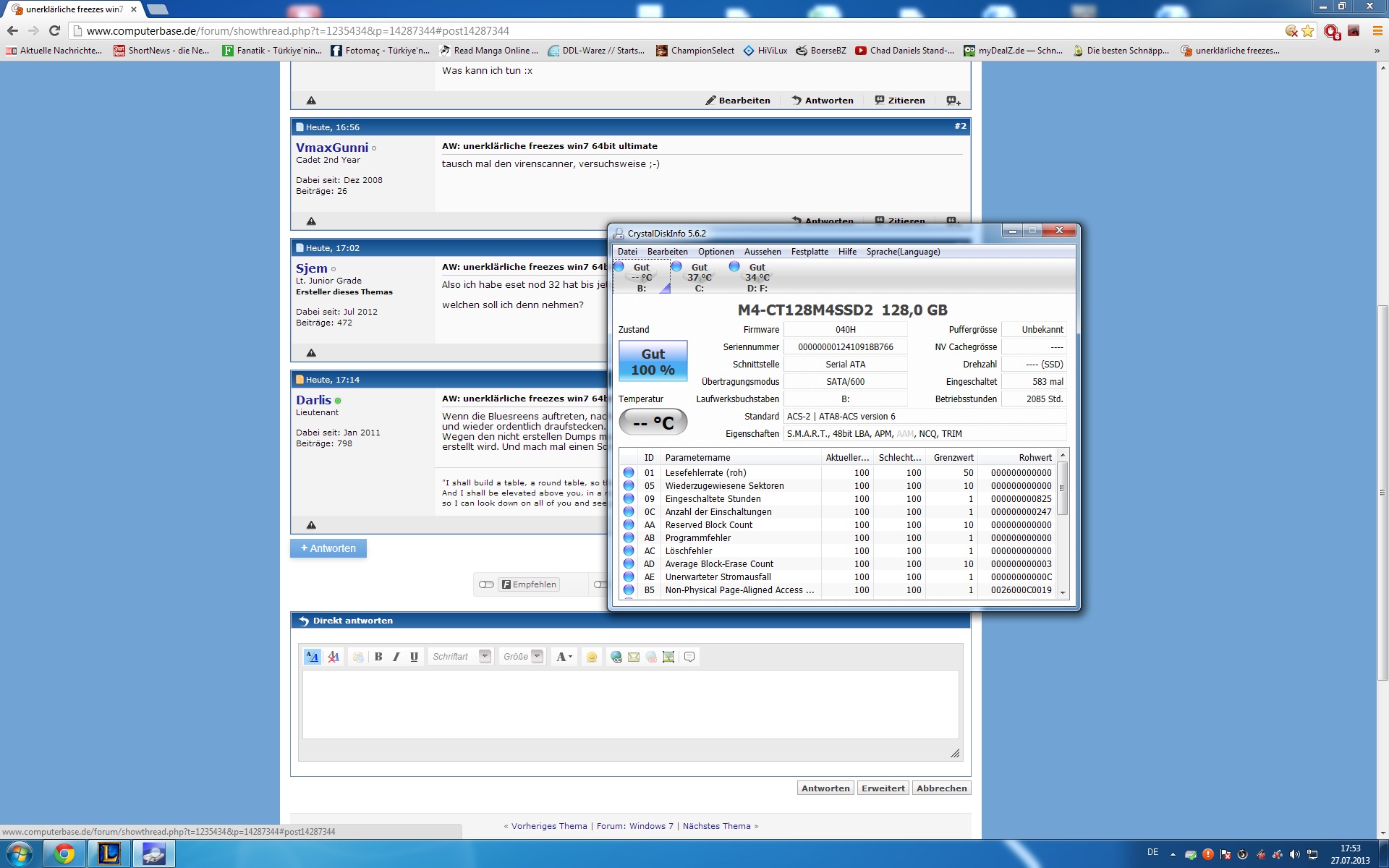
Task: Toggle italic formatting in reply editor
Action: 396,657
